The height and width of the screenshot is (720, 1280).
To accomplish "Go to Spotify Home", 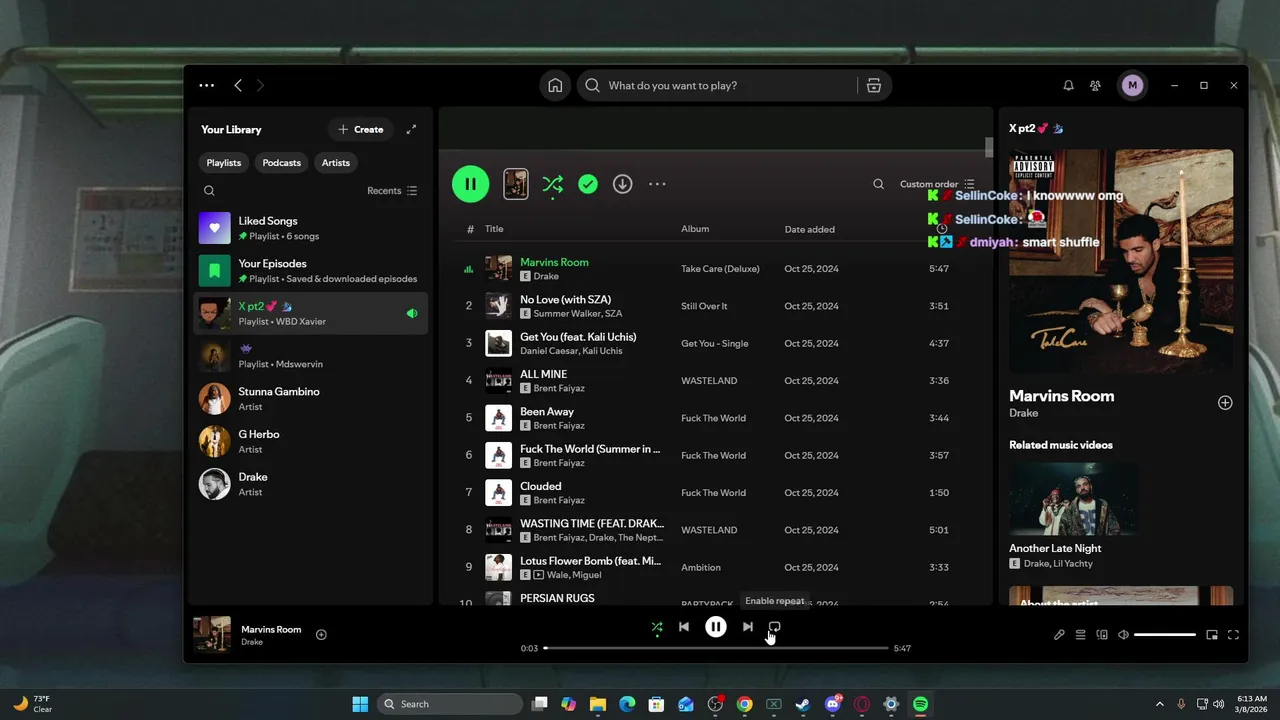I will click(555, 86).
